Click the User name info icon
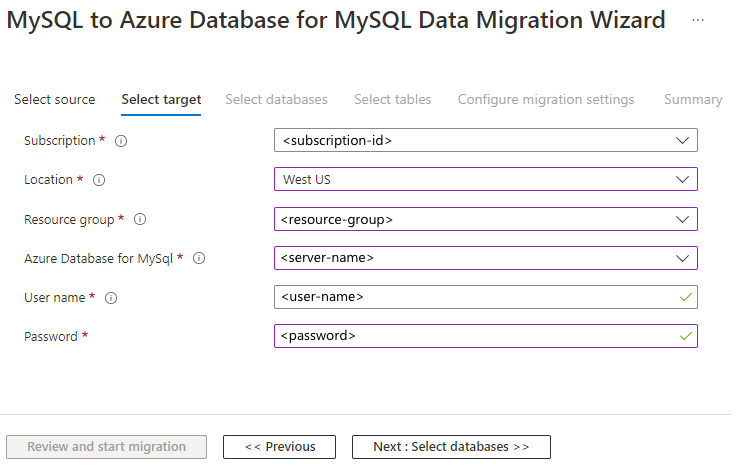The width and height of the screenshot is (756, 470). coord(111,298)
